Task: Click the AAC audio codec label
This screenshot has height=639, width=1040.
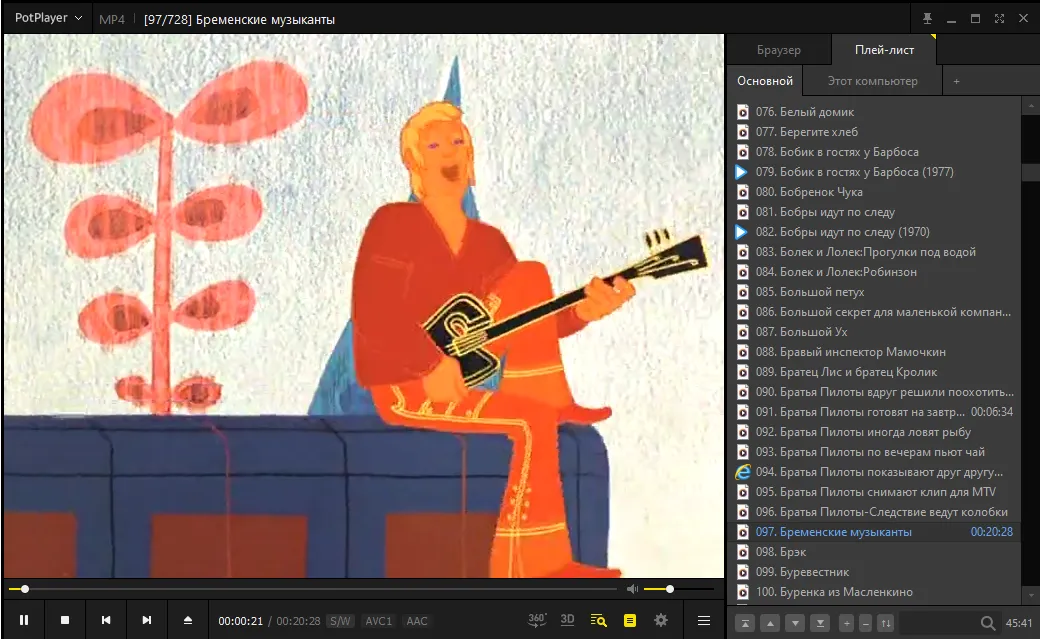Action: pos(417,621)
